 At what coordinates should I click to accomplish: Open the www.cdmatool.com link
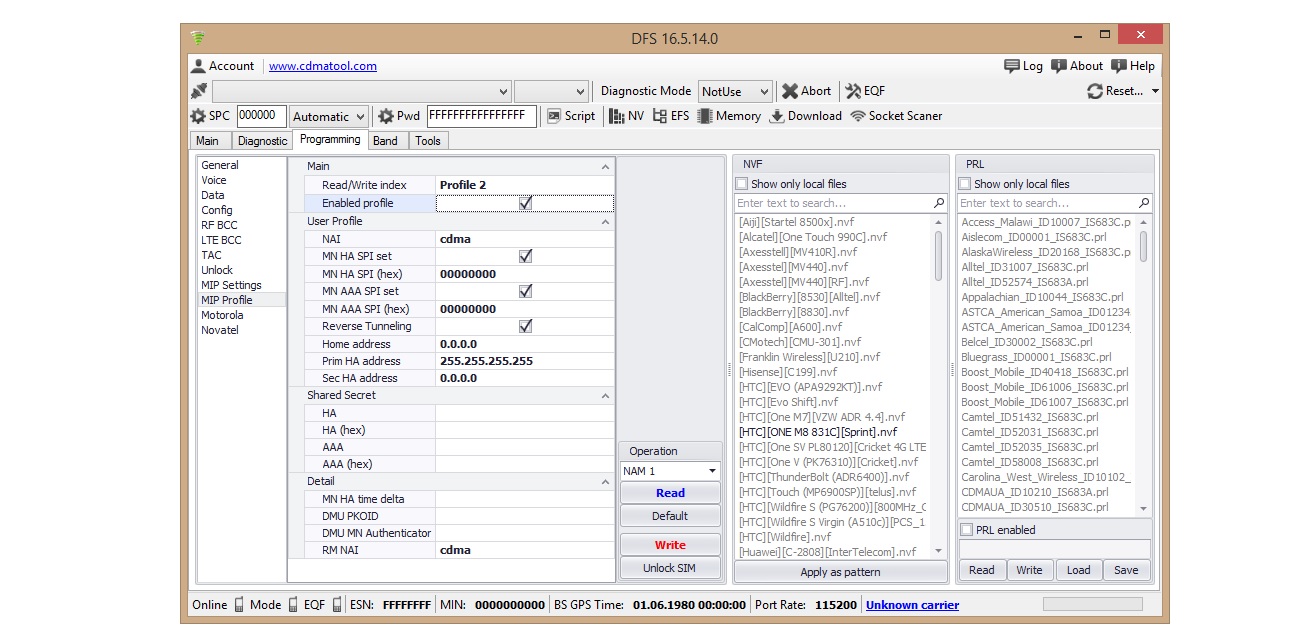(323, 66)
